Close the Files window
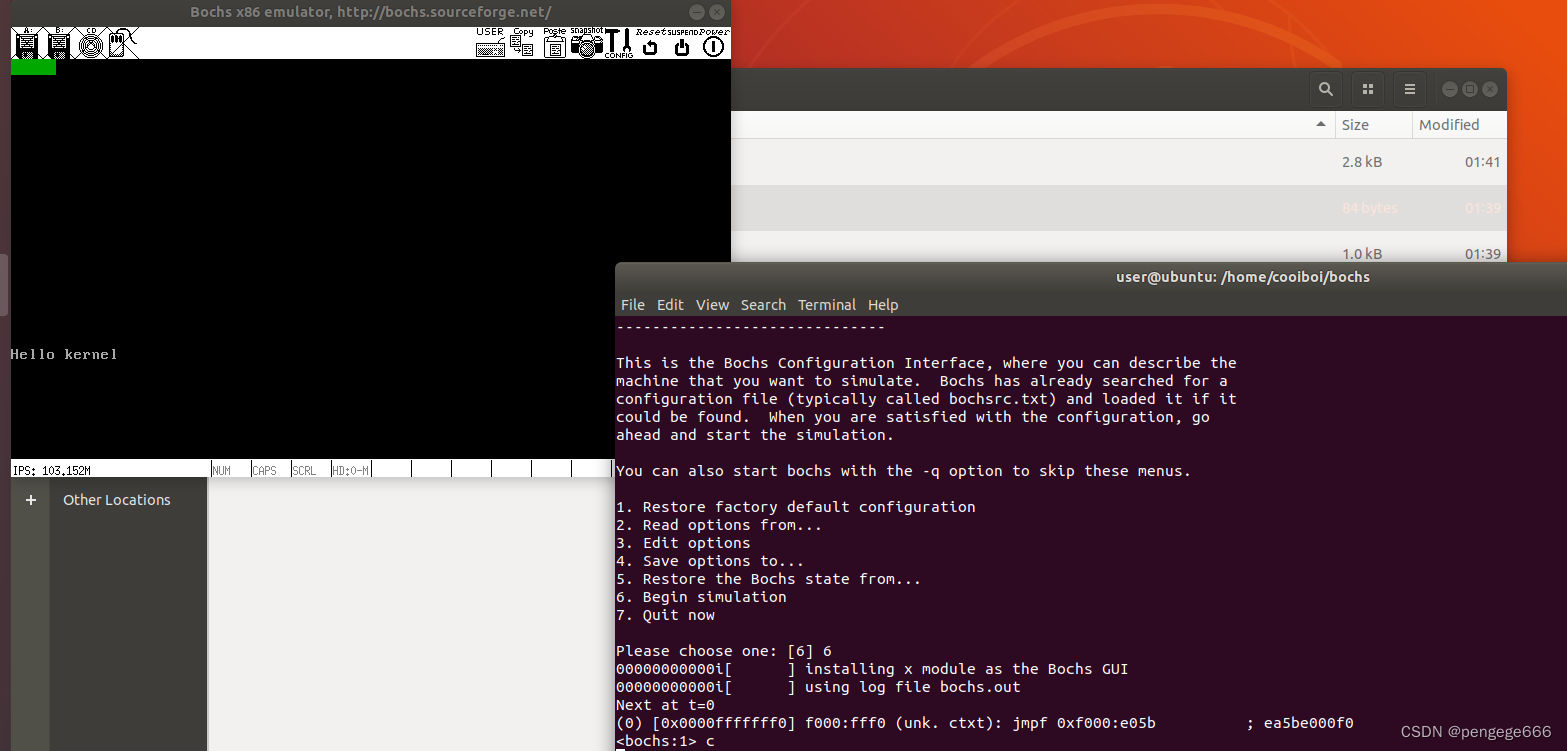1567x751 pixels. [1490, 89]
